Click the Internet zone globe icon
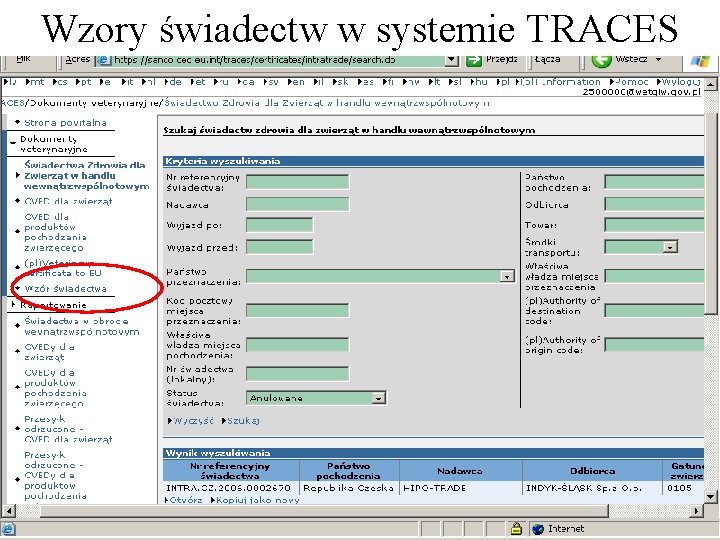The height and width of the screenshot is (540, 720). pos(538,529)
